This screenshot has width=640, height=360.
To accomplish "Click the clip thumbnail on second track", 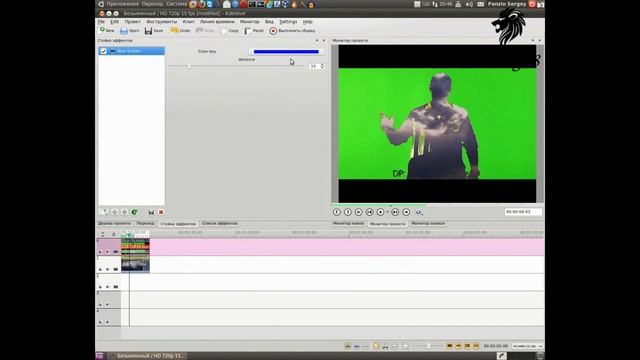I will click(x=135, y=264).
